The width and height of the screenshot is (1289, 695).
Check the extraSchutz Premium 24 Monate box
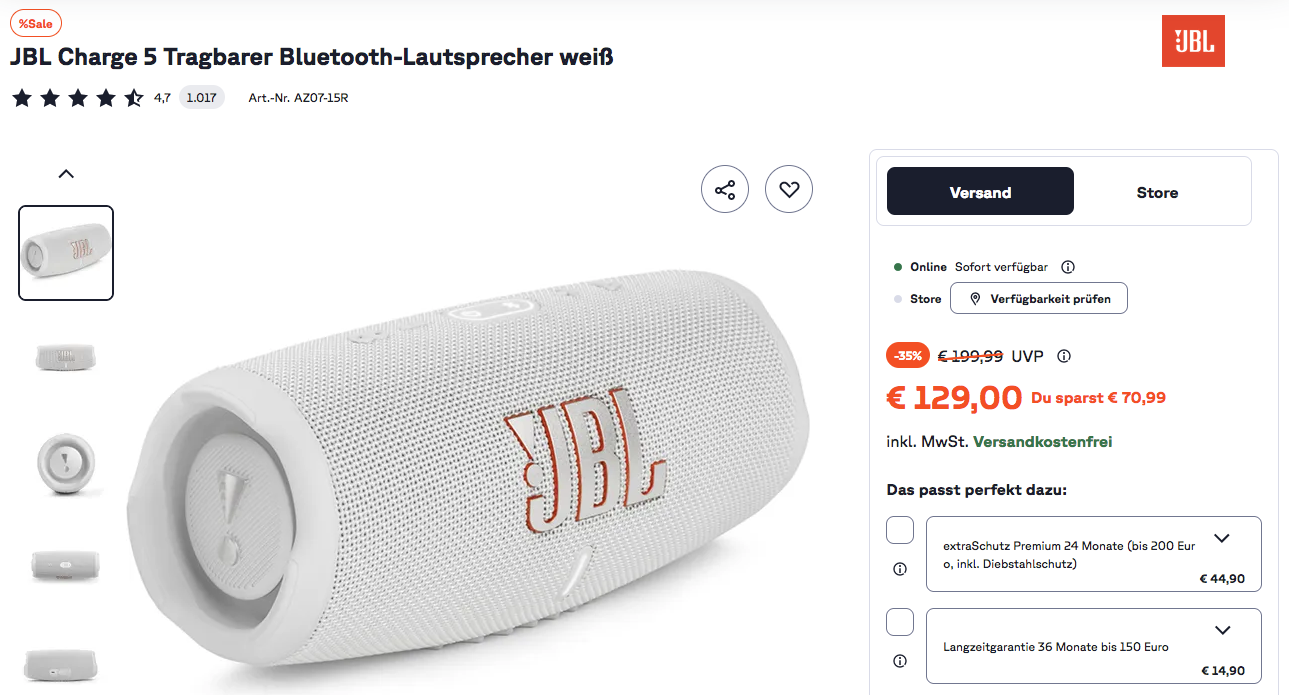coord(900,530)
